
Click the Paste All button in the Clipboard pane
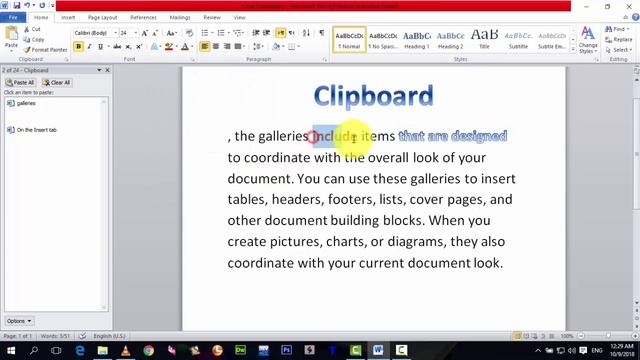(20, 82)
